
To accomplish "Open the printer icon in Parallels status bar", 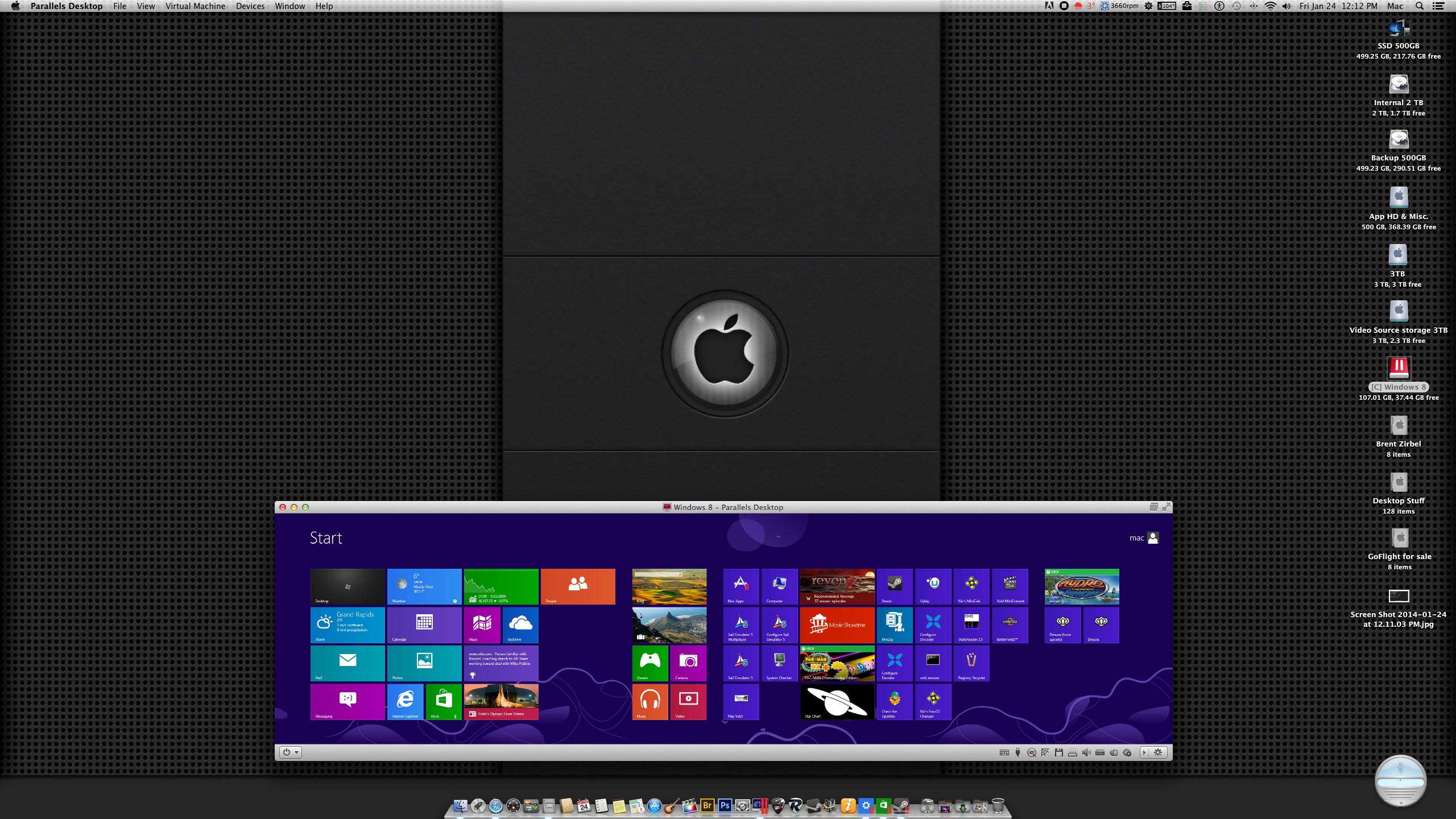I will pos(1073,752).
